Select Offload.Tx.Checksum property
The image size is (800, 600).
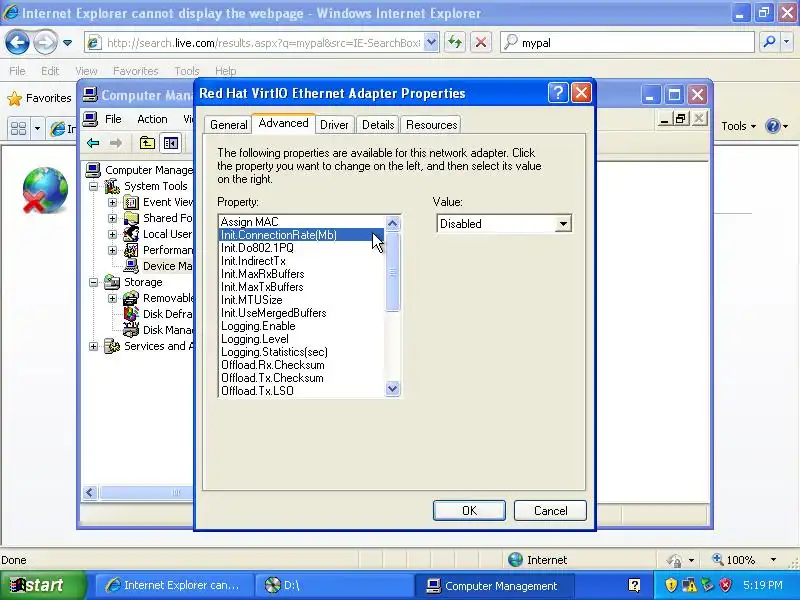(301, 378)
